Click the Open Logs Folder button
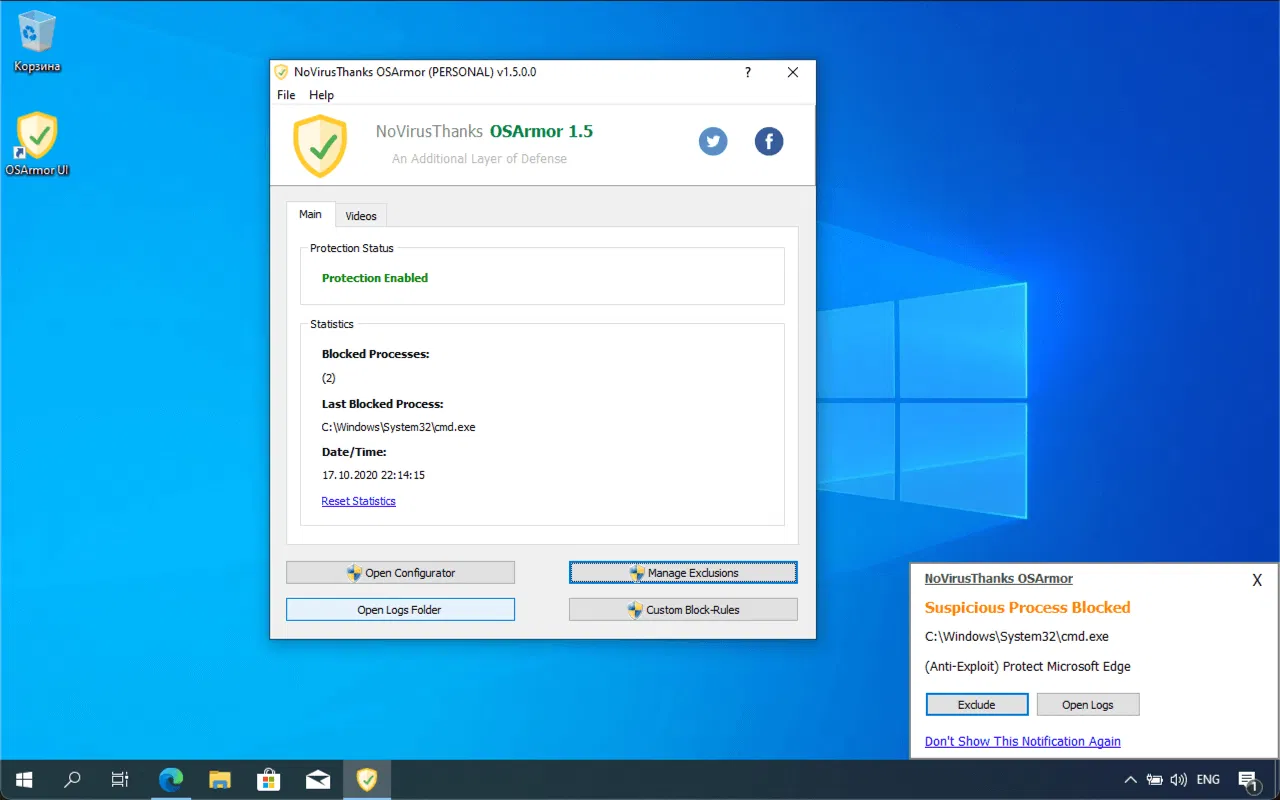 [400, 610]
